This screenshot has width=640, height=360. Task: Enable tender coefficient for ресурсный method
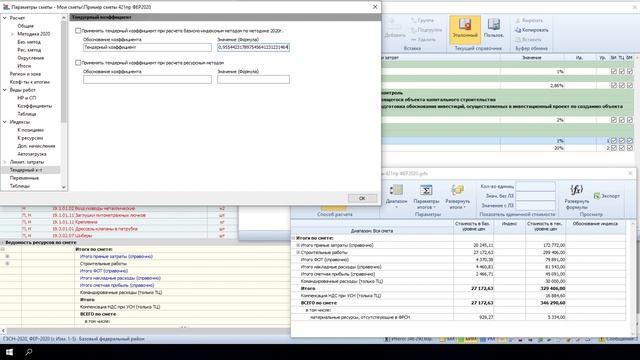[78, 63]
